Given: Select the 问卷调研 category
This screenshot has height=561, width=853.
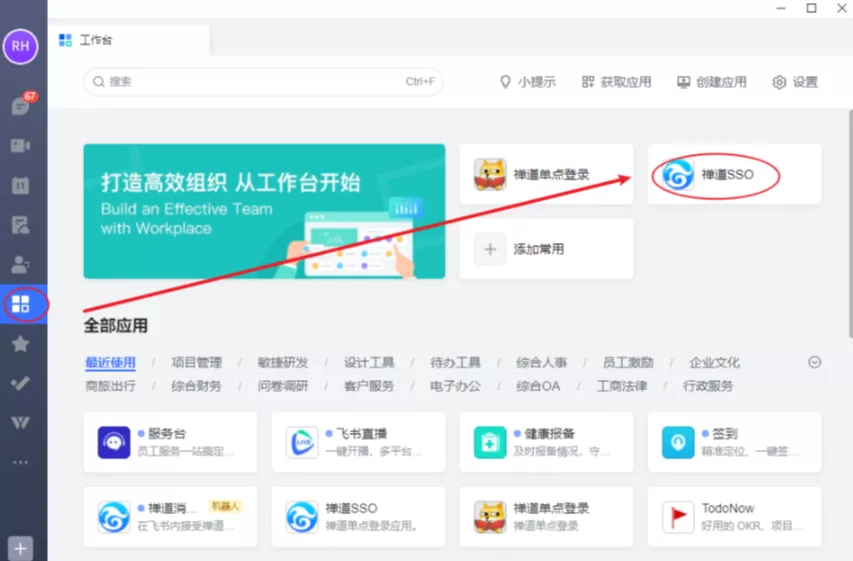Looking at the screenshot, I should pos(282,386).
